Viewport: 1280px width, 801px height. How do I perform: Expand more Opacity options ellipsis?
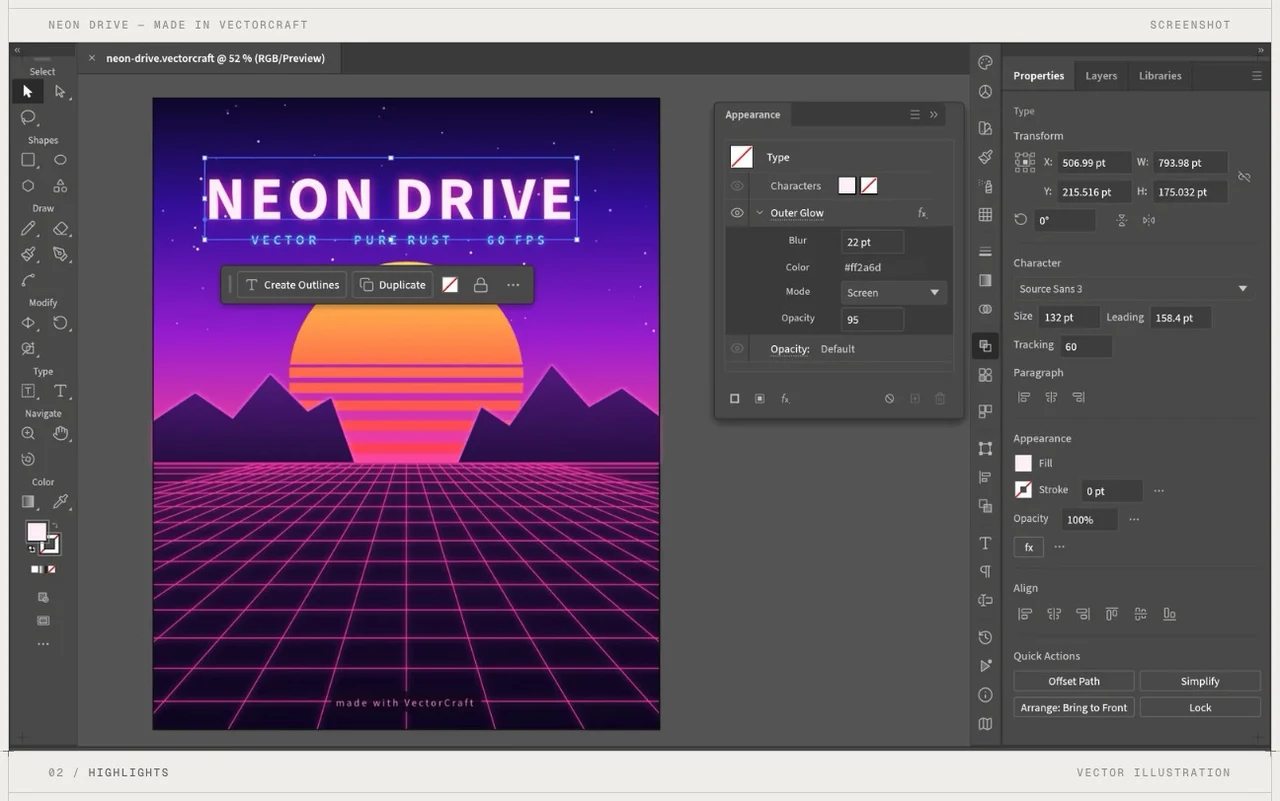coord(1134,520)
